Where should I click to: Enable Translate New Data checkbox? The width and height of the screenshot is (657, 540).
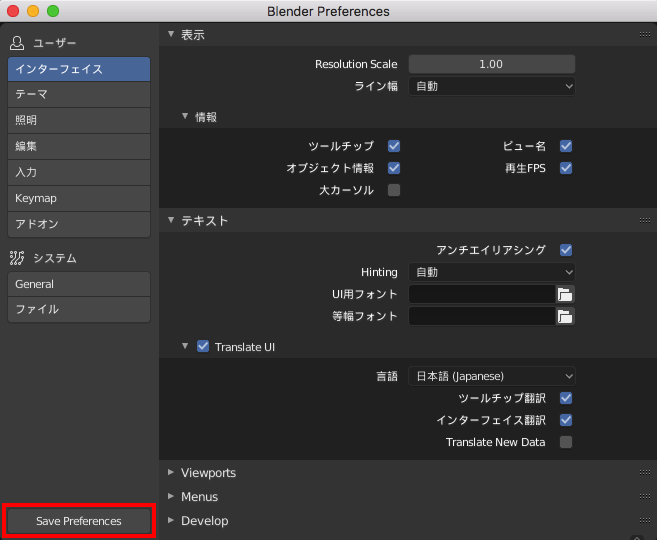point(566,442)
